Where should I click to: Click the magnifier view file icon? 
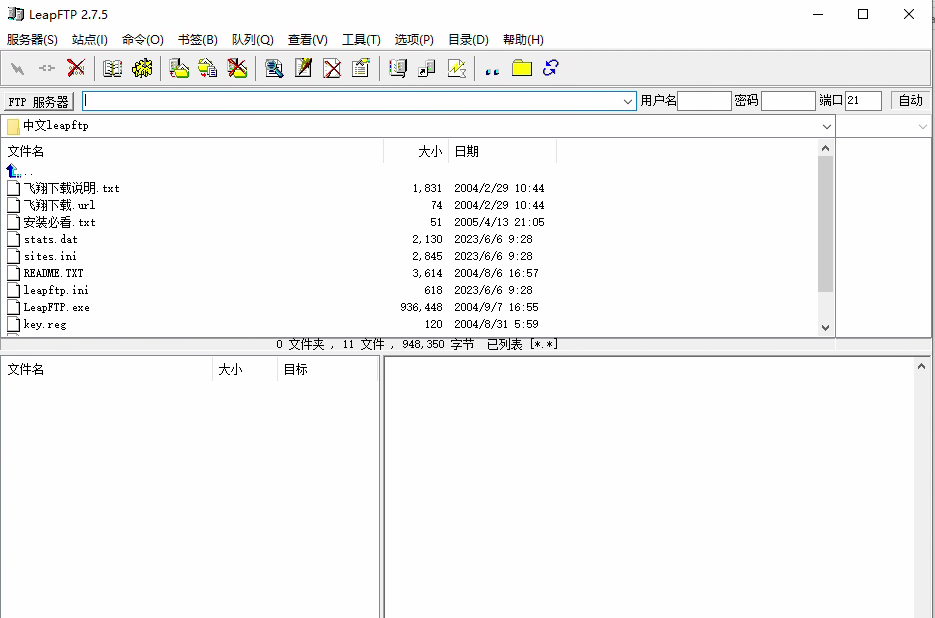click(274, 69)
